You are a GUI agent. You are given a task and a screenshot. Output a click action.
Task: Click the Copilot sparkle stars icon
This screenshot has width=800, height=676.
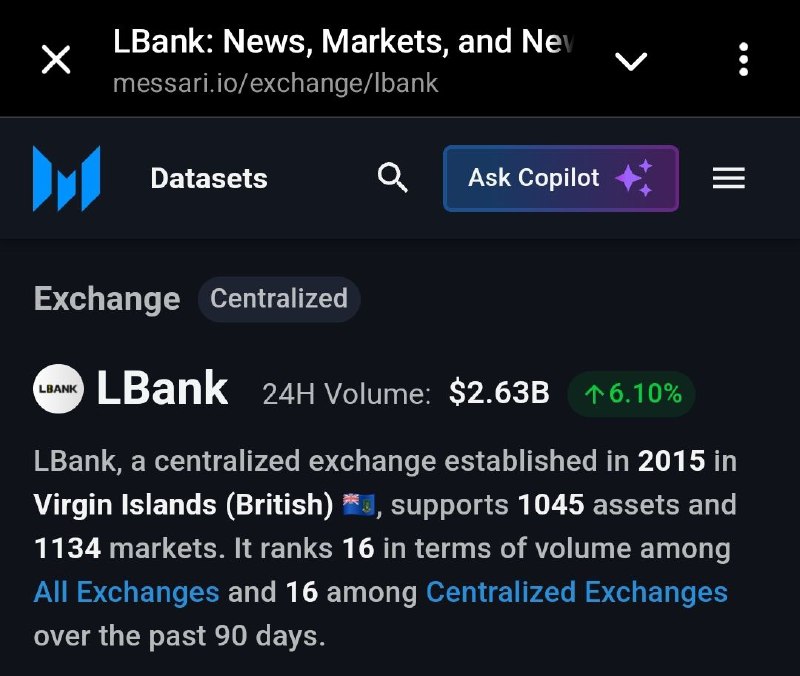pyautogui.click(x=634, y=178)
